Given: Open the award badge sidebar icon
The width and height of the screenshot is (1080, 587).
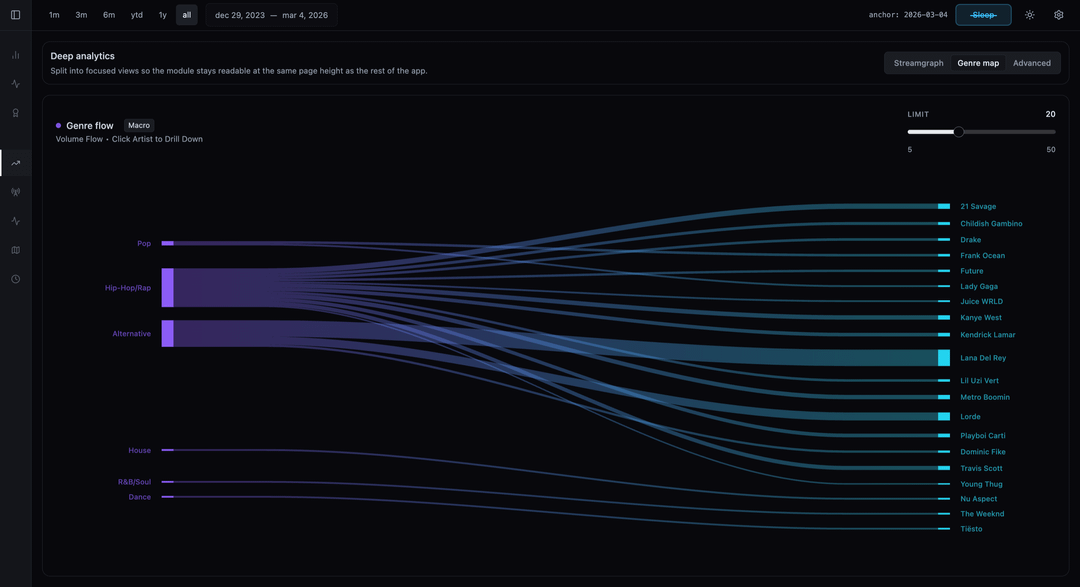Looking at the screenshot, I should [x=15, y=113].
